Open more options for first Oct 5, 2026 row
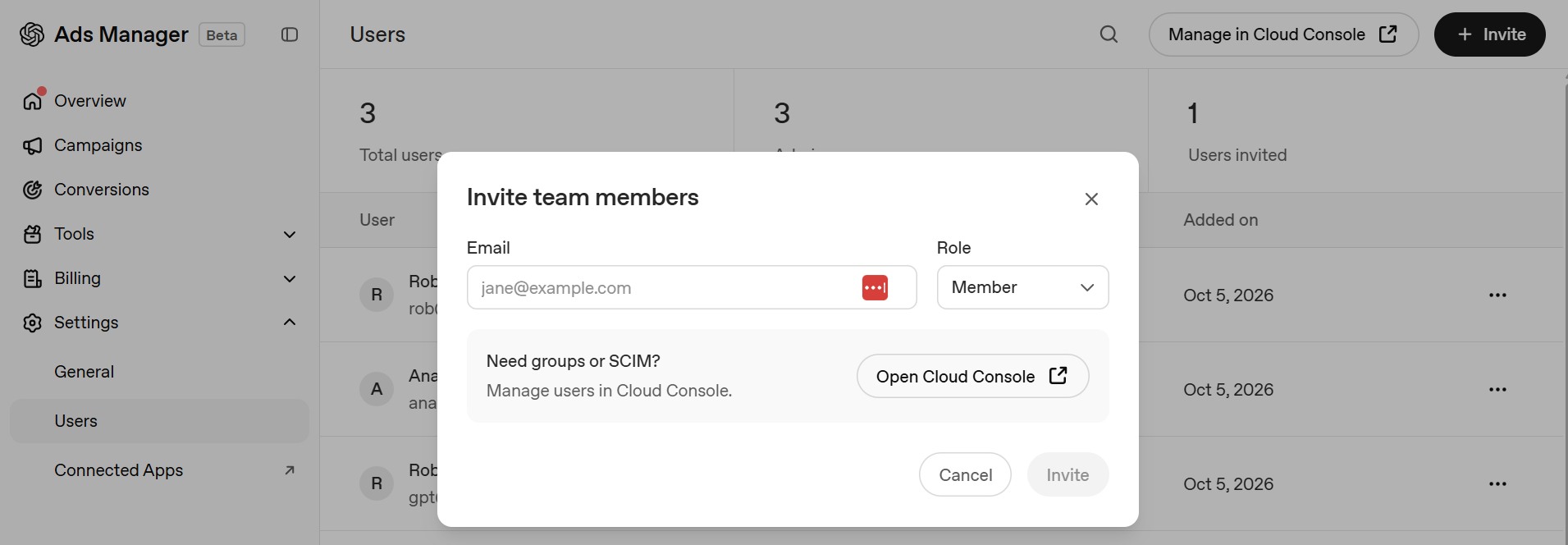This screenshot has width=1568, height=545. (x=1497, y=295)
